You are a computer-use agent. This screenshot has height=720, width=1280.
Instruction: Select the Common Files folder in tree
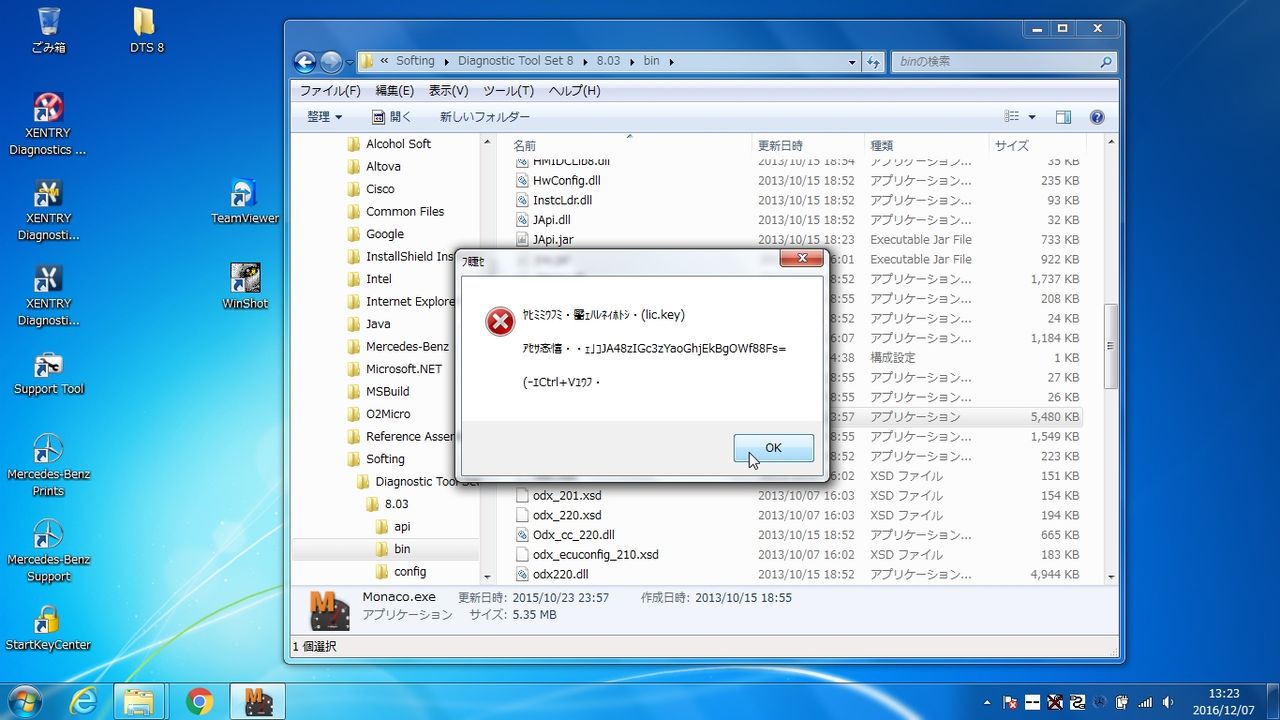(x=405, y=212)
